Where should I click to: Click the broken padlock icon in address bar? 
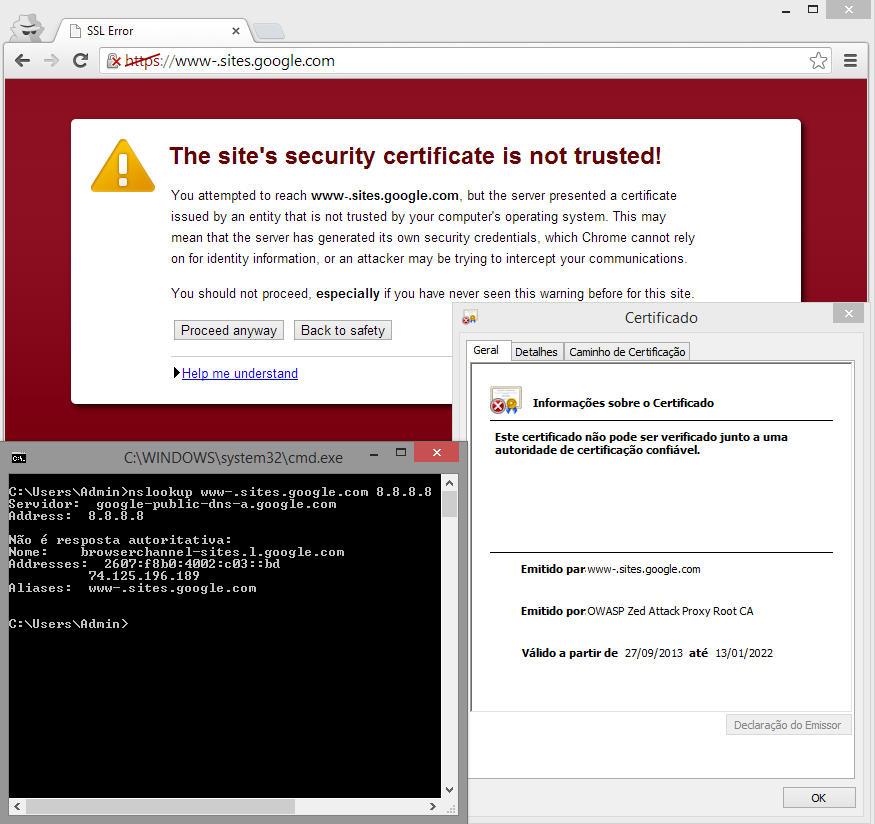[x=114, y=60]
